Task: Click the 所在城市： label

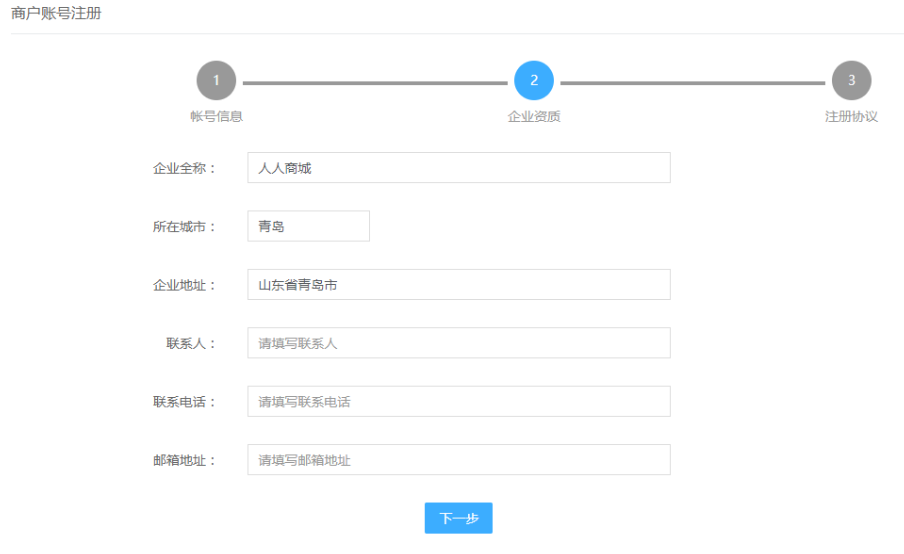Action: (184, 227)
